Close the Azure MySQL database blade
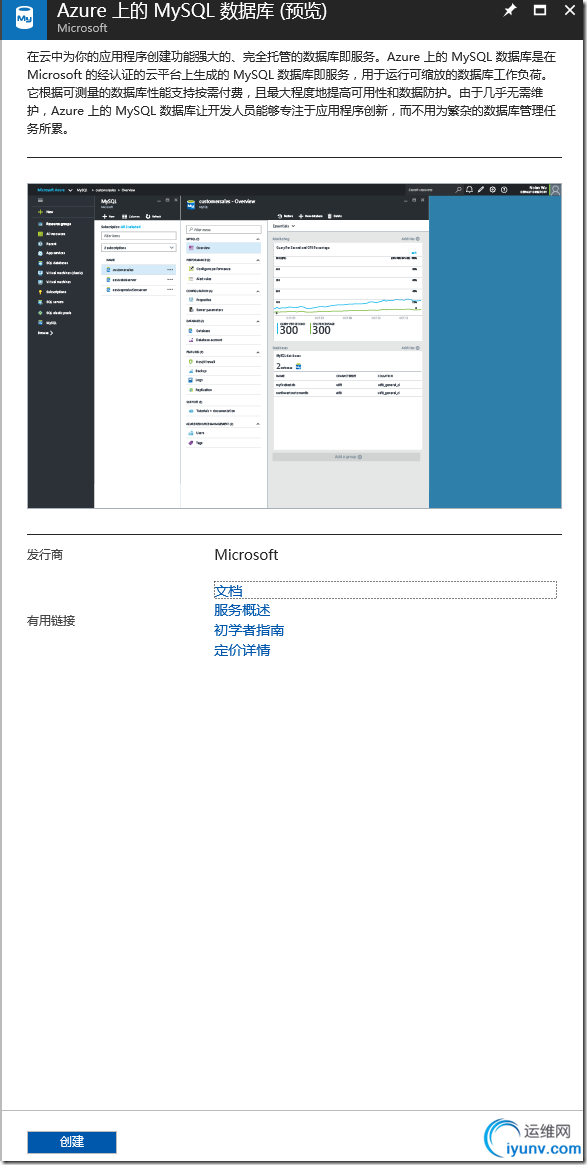This screenshot has height=1165, width=587. point(570,10)
